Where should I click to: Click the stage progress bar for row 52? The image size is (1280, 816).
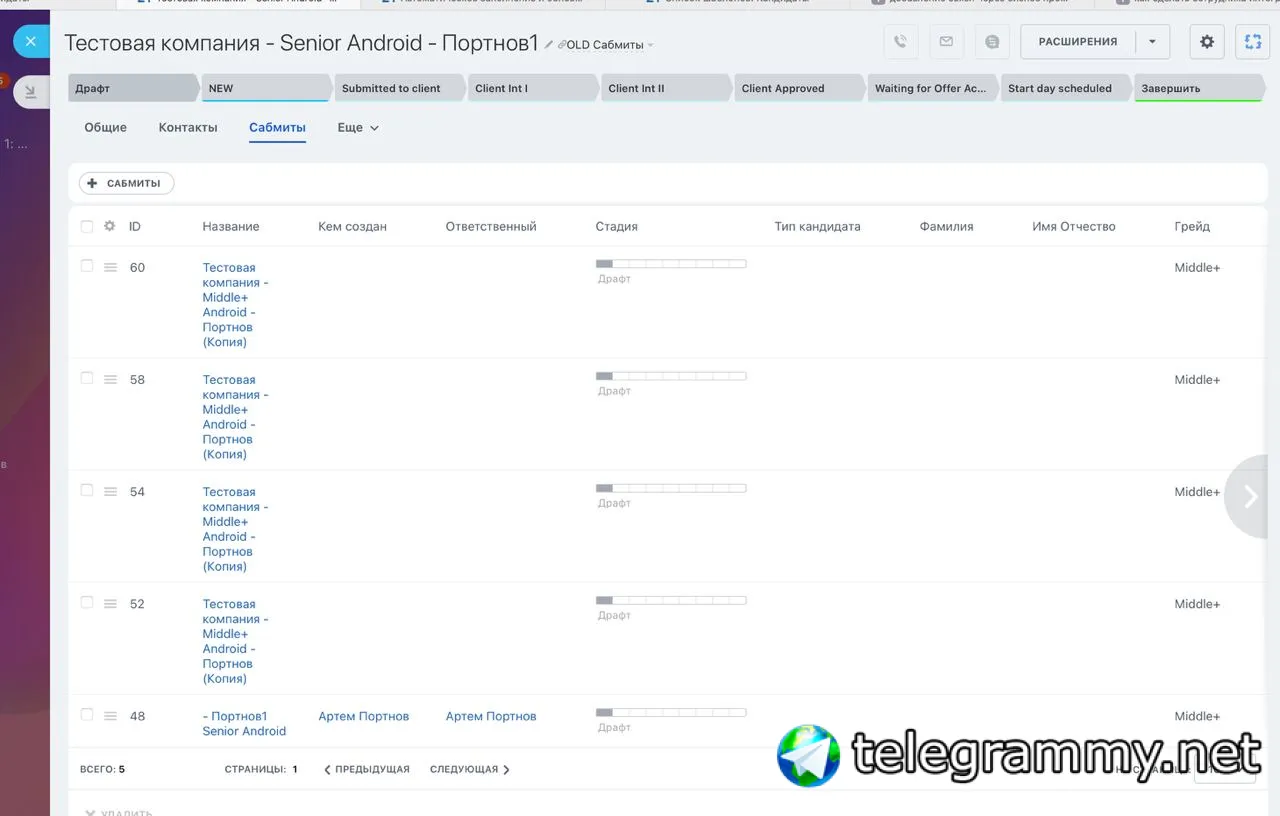coord(671,600)
